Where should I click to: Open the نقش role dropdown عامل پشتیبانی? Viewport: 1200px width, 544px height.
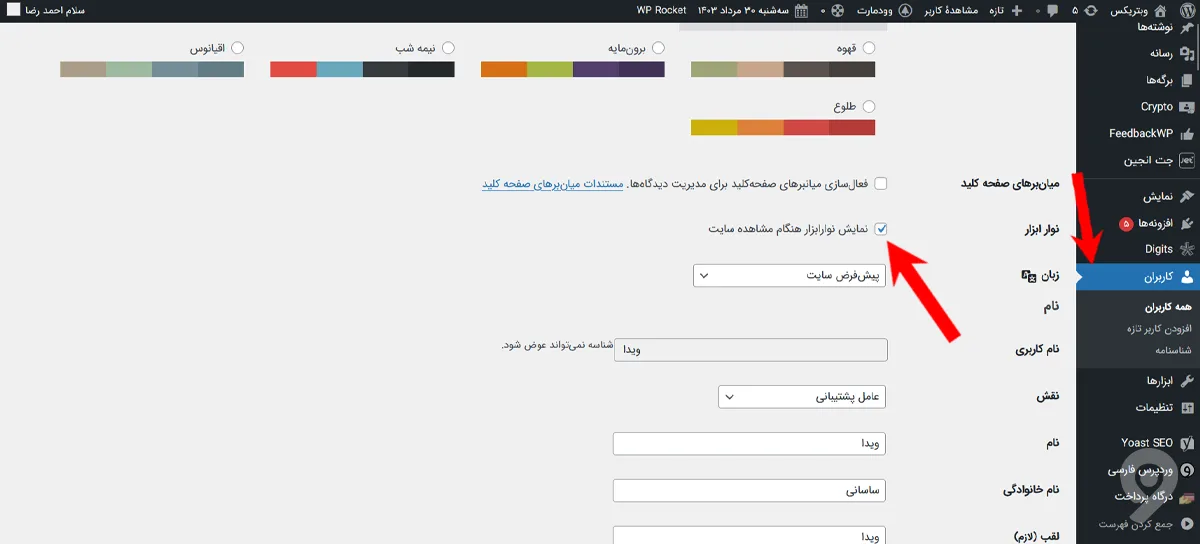coord(802,397)
